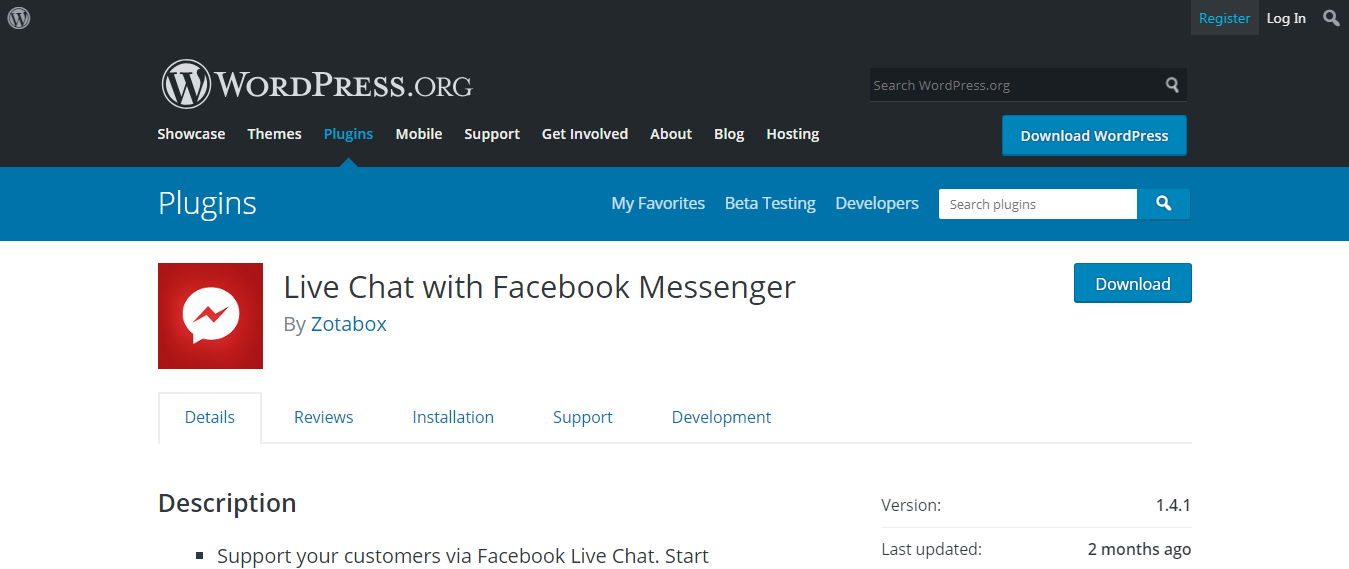Open the Get Involved menu item
Screen dimensions: 1349x569
pos(585,134)
